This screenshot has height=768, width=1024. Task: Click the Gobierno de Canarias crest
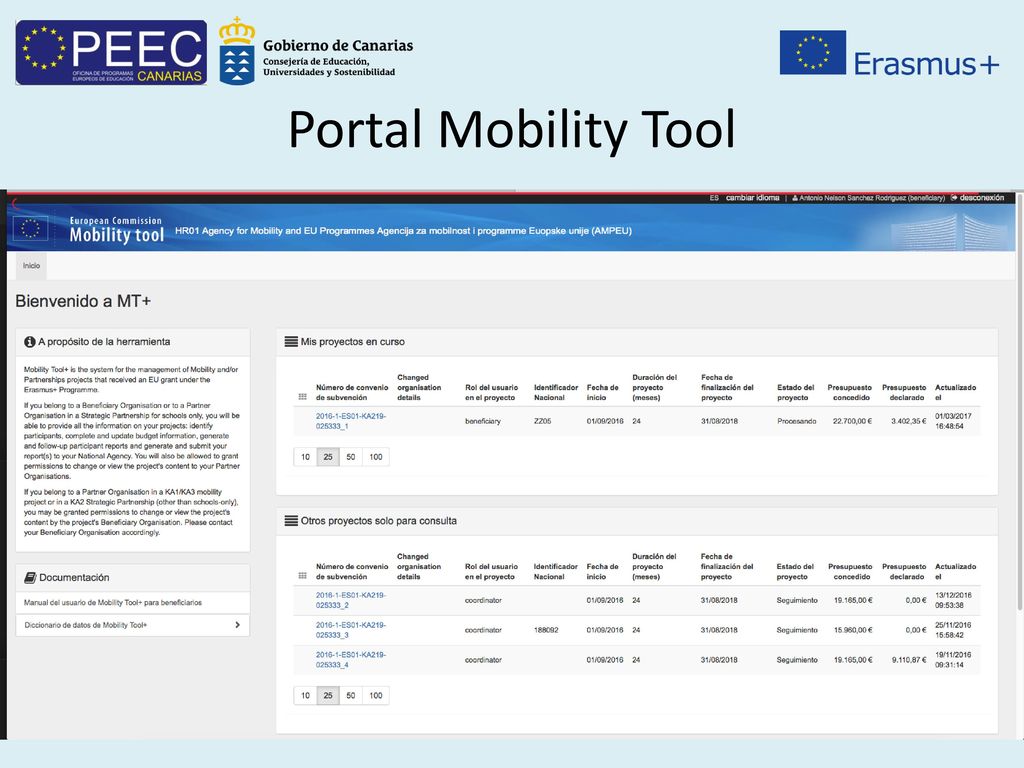tap(237, 52)
